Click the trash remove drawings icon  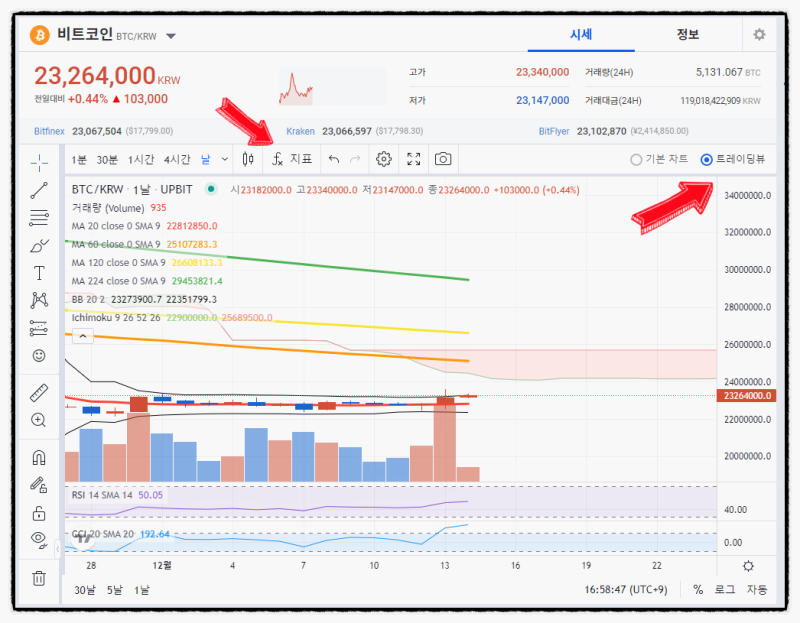click(39, 579)
